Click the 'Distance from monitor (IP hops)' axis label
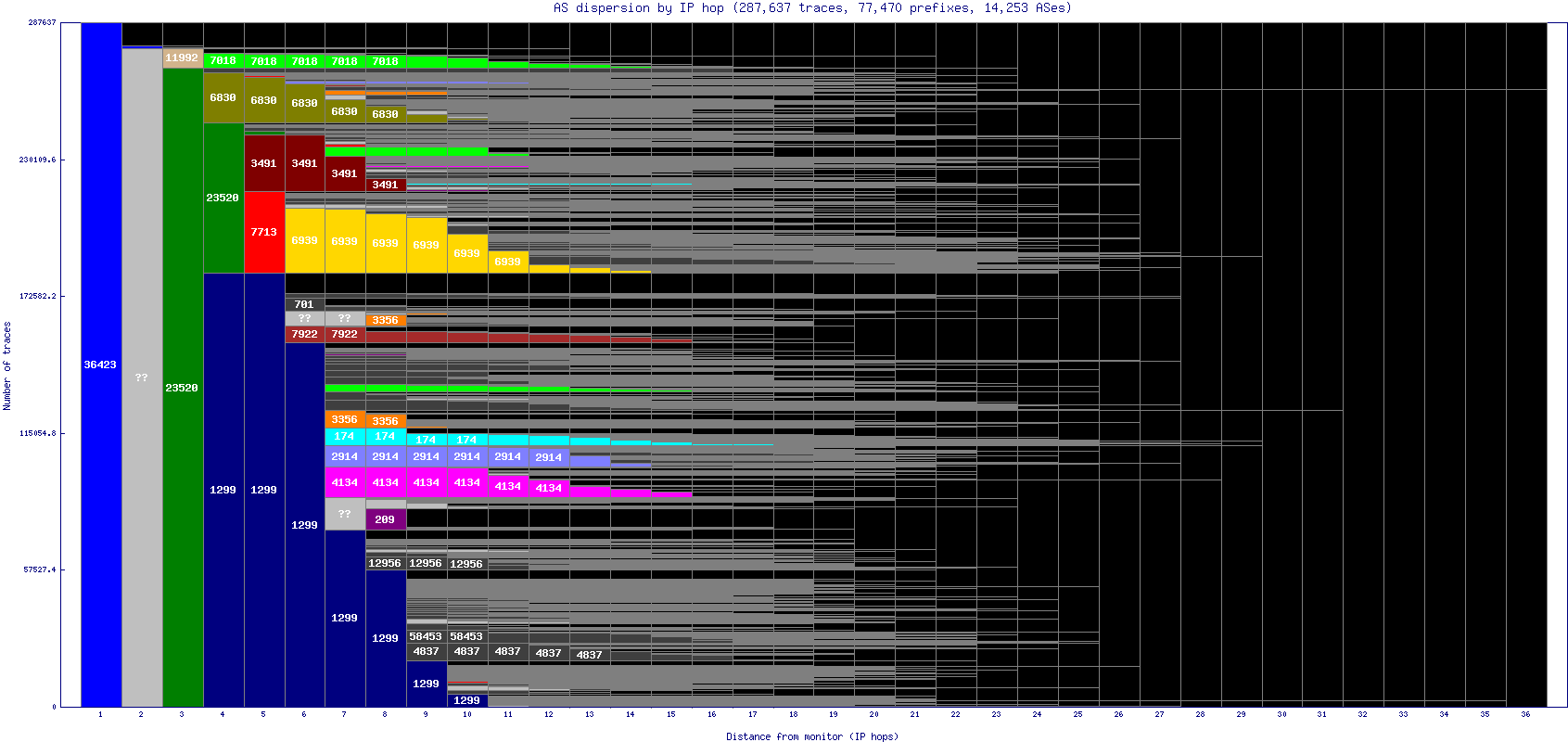The image size is (1568, 742). click(x=811, y=736)
